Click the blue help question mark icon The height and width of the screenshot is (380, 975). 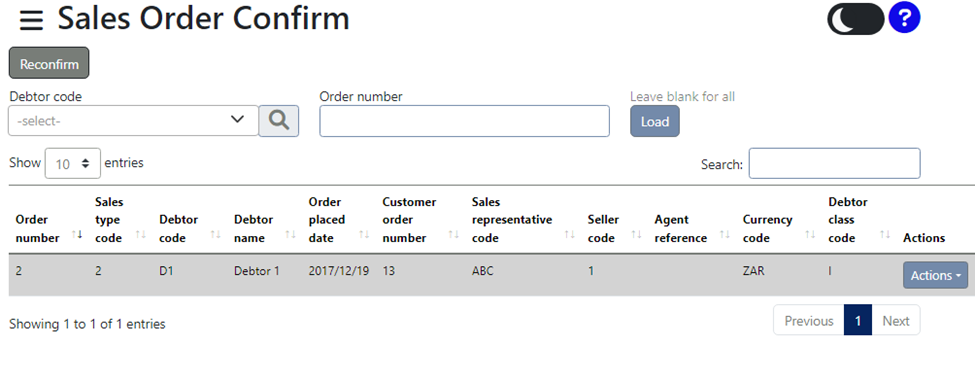coord(904,18)
